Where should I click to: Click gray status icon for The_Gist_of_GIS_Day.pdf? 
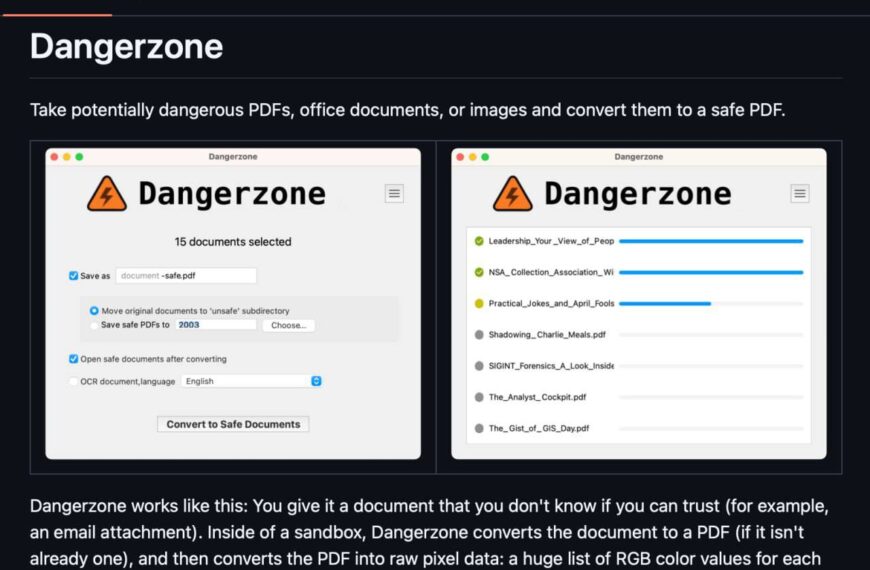(x=479, y=428)
